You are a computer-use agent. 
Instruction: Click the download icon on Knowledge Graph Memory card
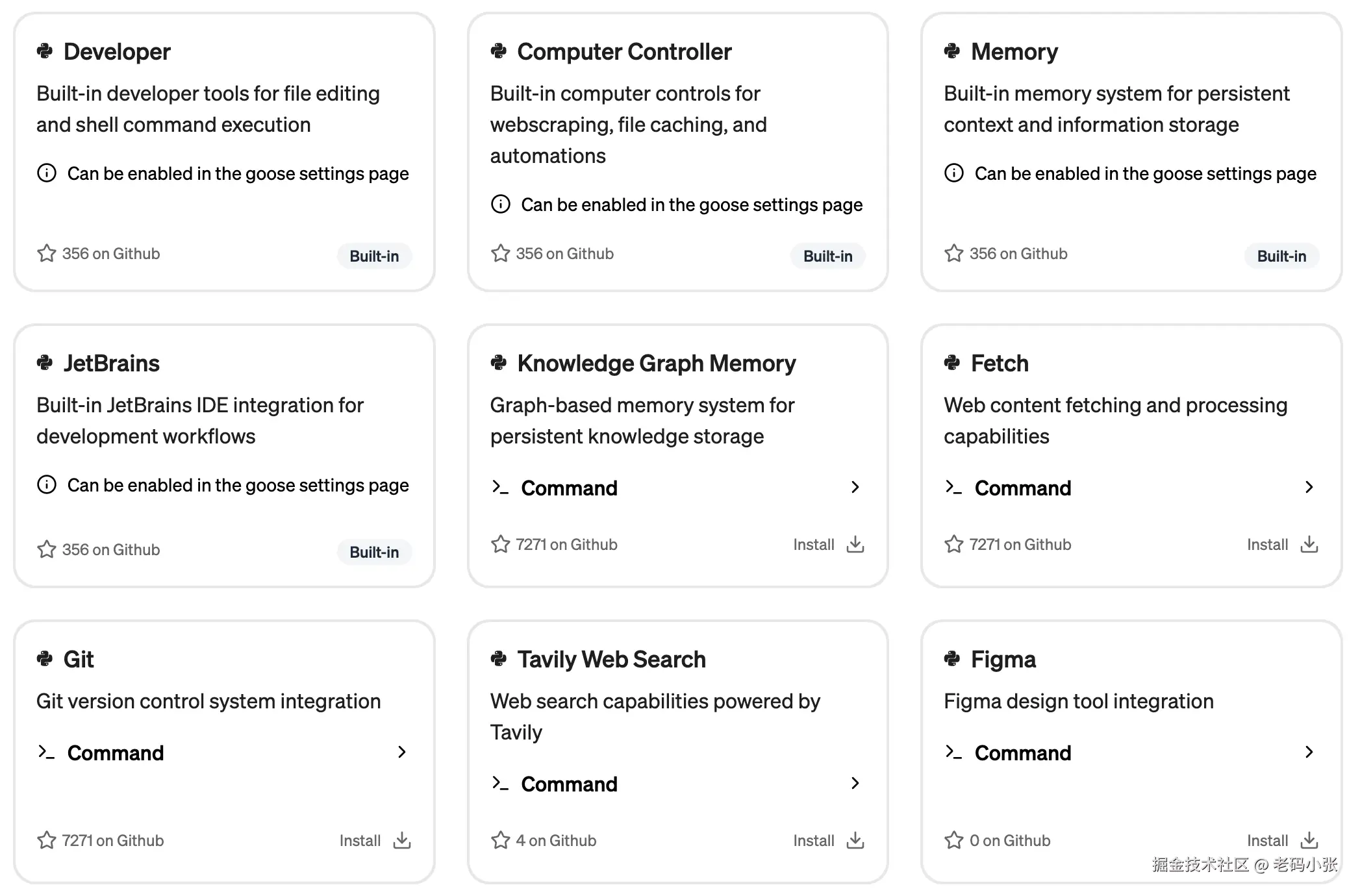[x=855, y=544]
